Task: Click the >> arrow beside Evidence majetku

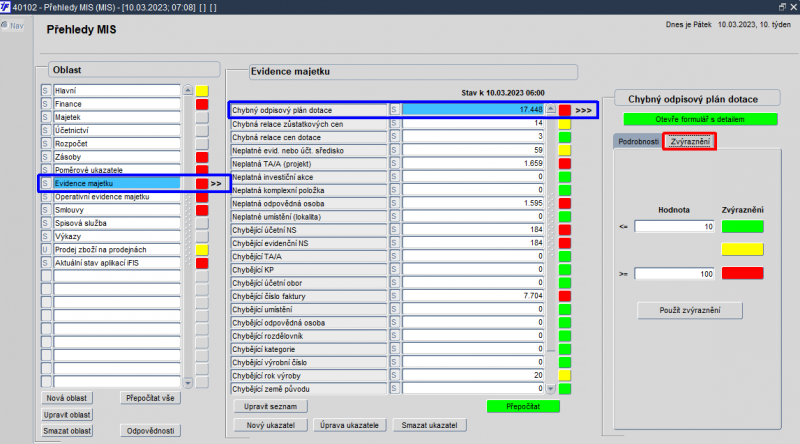Action: pyautogui.click(x=216, y=183)
